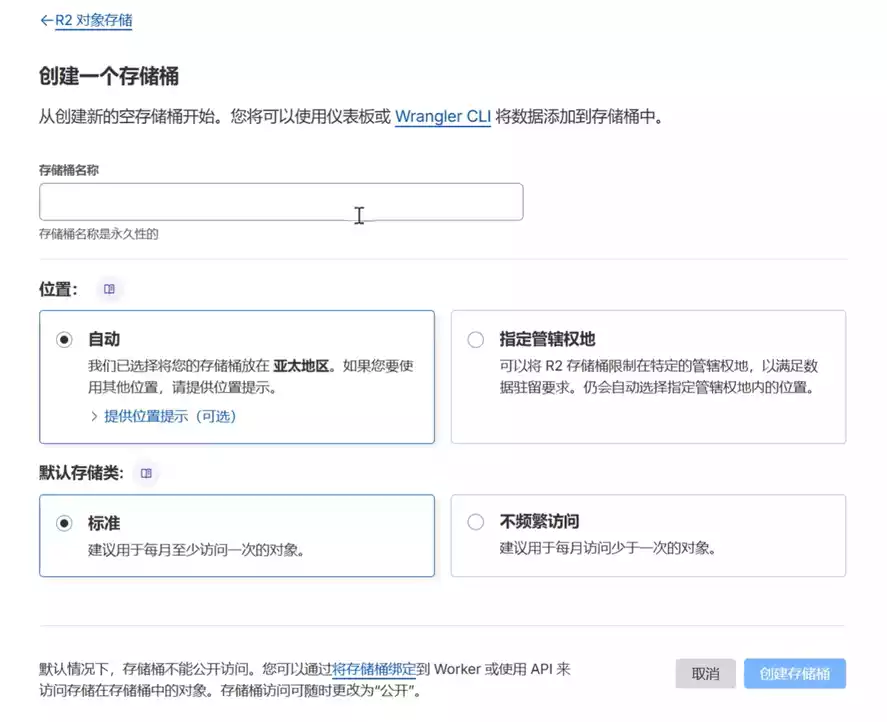Open the docs icon next to 默认存储类

[146, 473]
